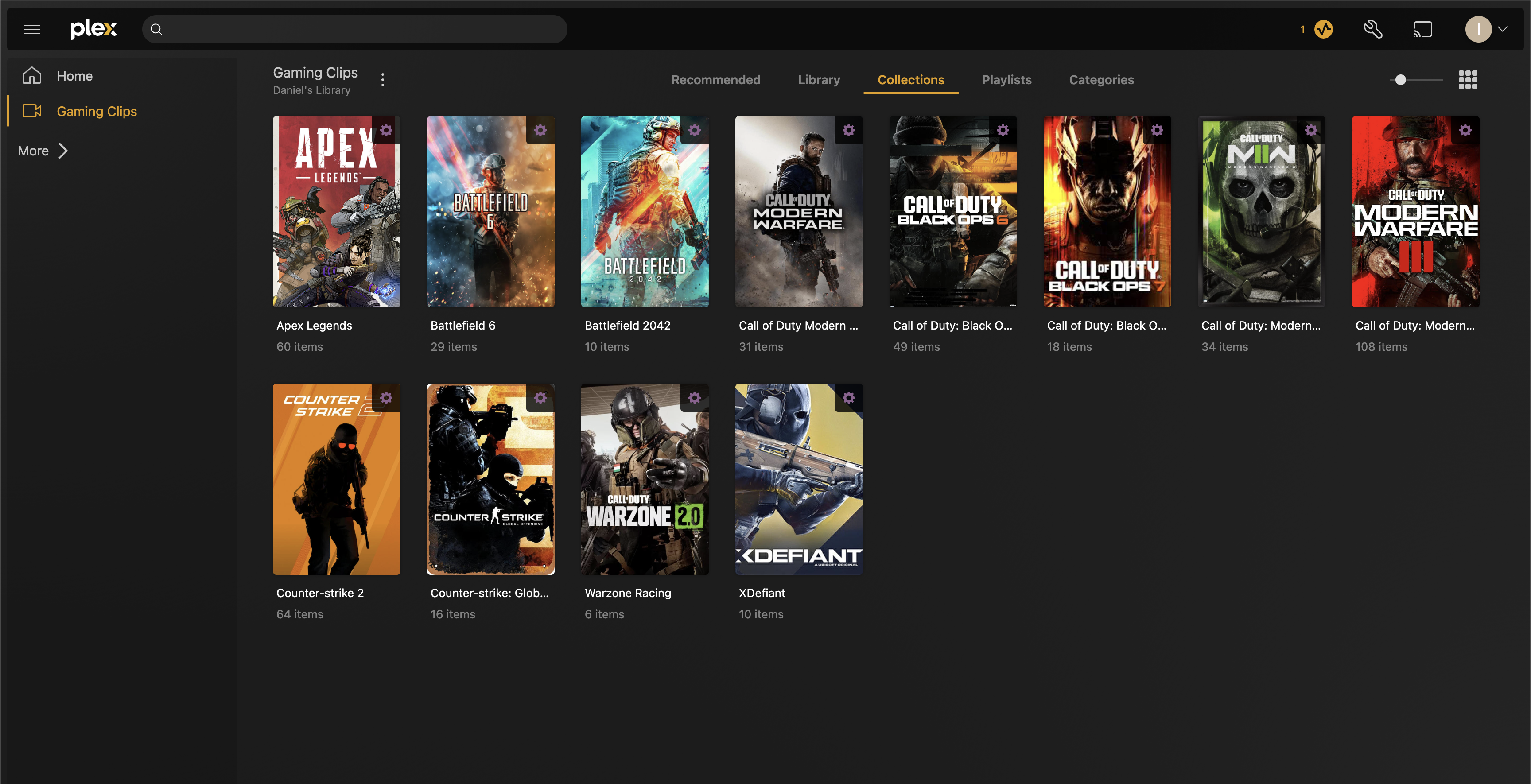Click "Counter-strike: Glob..." title

tap(489, 593)
